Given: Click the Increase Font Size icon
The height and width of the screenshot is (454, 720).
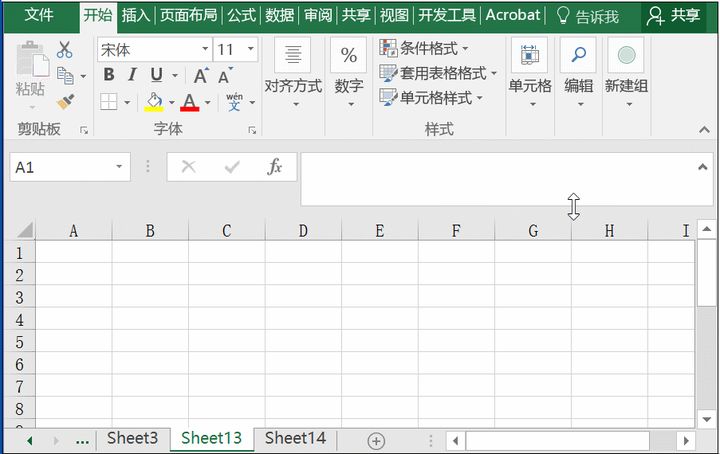Looking at the screenshot, I should pyautogui.click(x=201, y=76).
